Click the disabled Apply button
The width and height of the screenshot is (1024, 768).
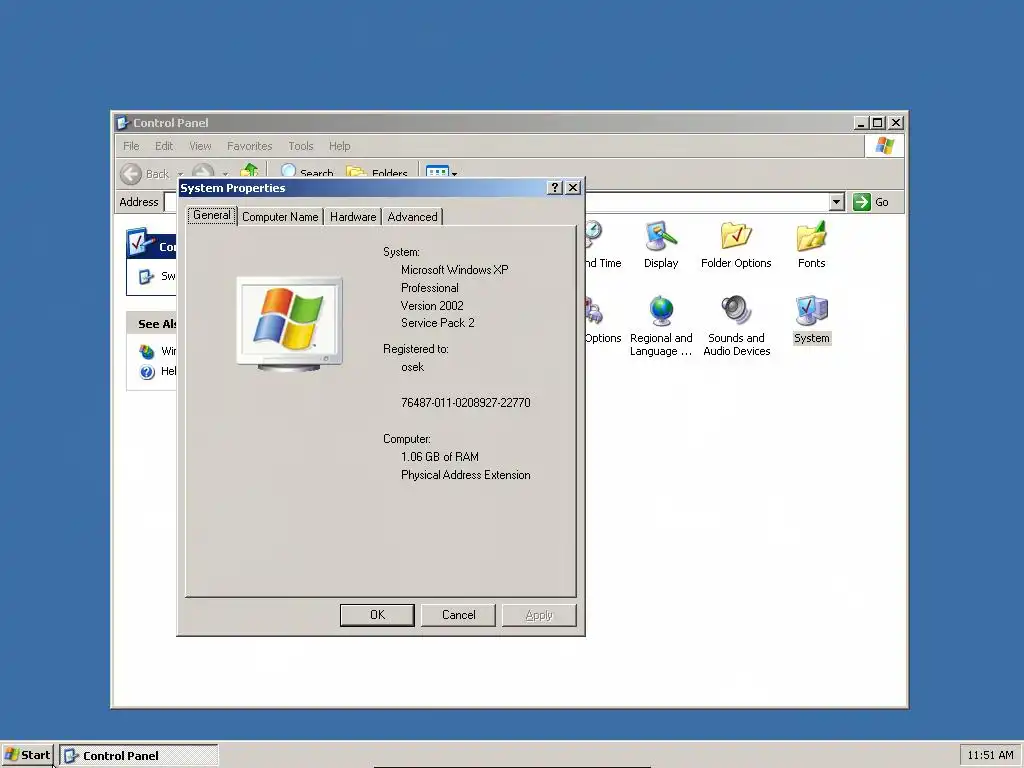point(539,615)
